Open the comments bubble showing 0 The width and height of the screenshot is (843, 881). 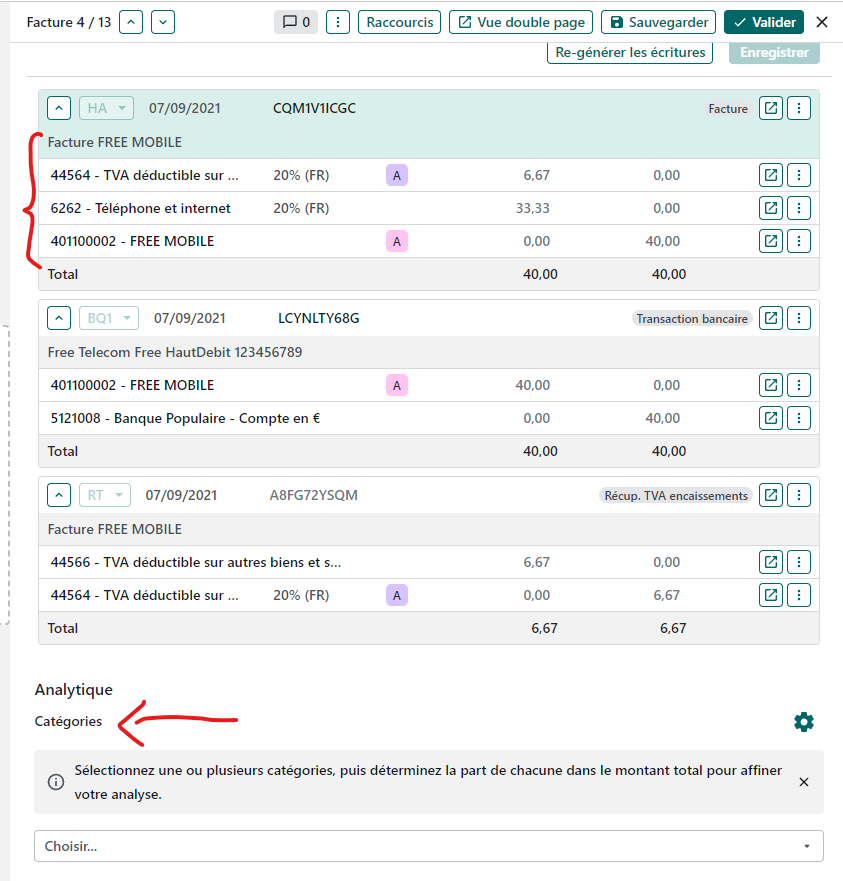[295, 22]
